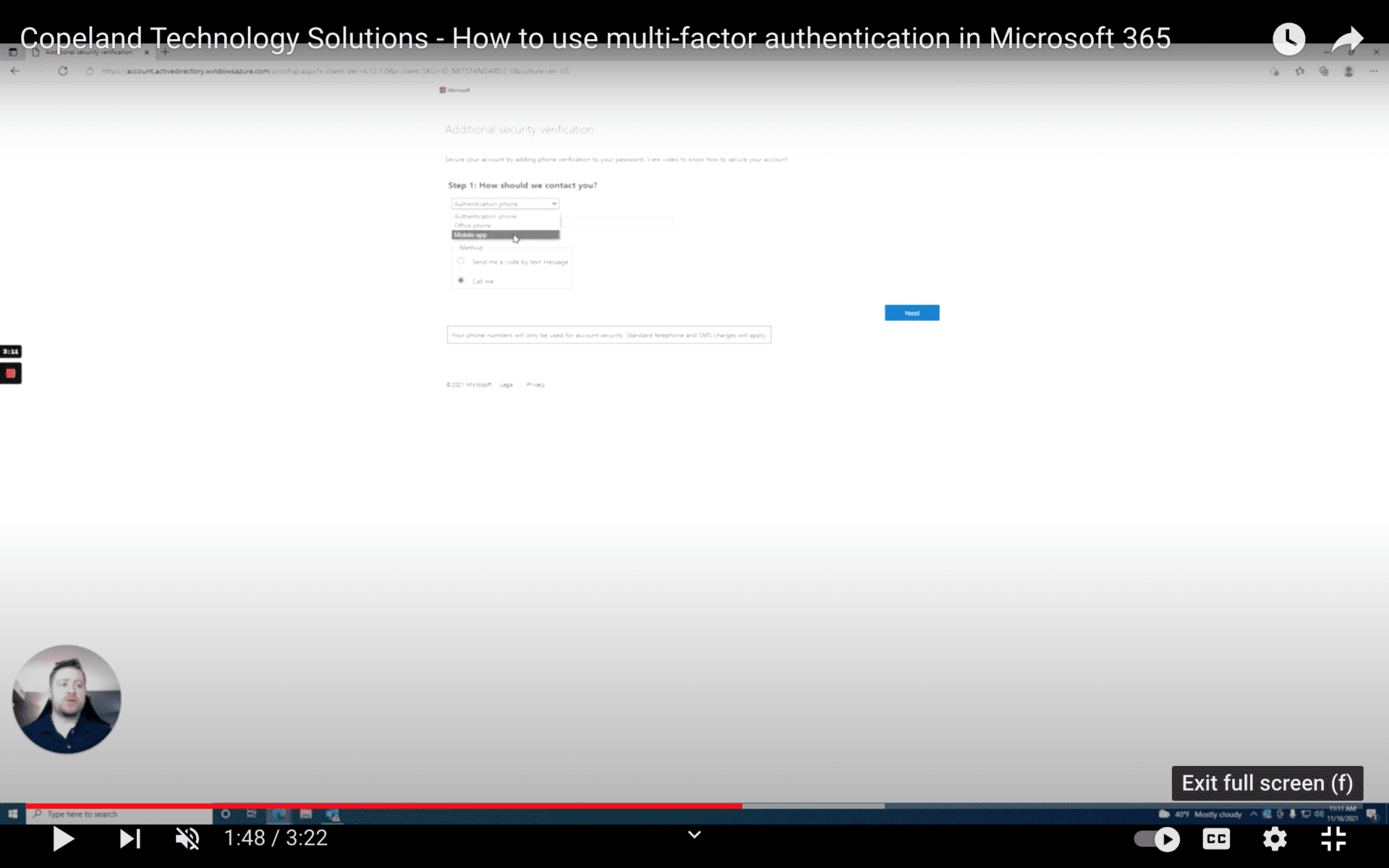Toggle the autoplay switch
Screen dimensions: 1389x868
click(1157, 838)
